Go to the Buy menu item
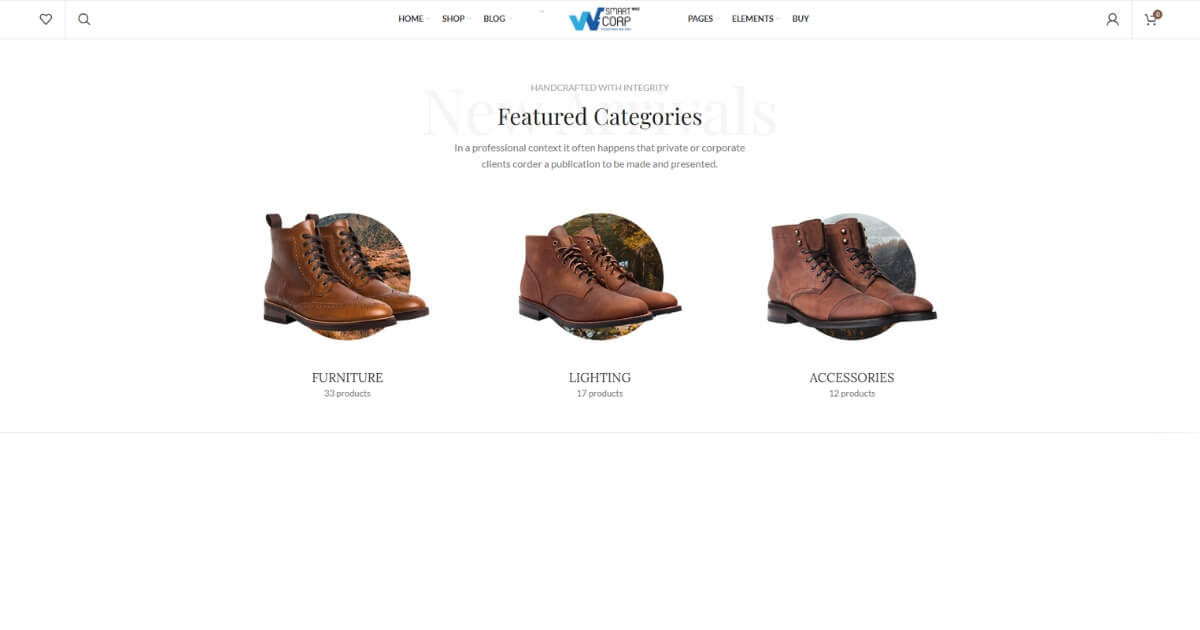Image resolution: width=1200 pixels, height=630 pixels. click(800, 19)
